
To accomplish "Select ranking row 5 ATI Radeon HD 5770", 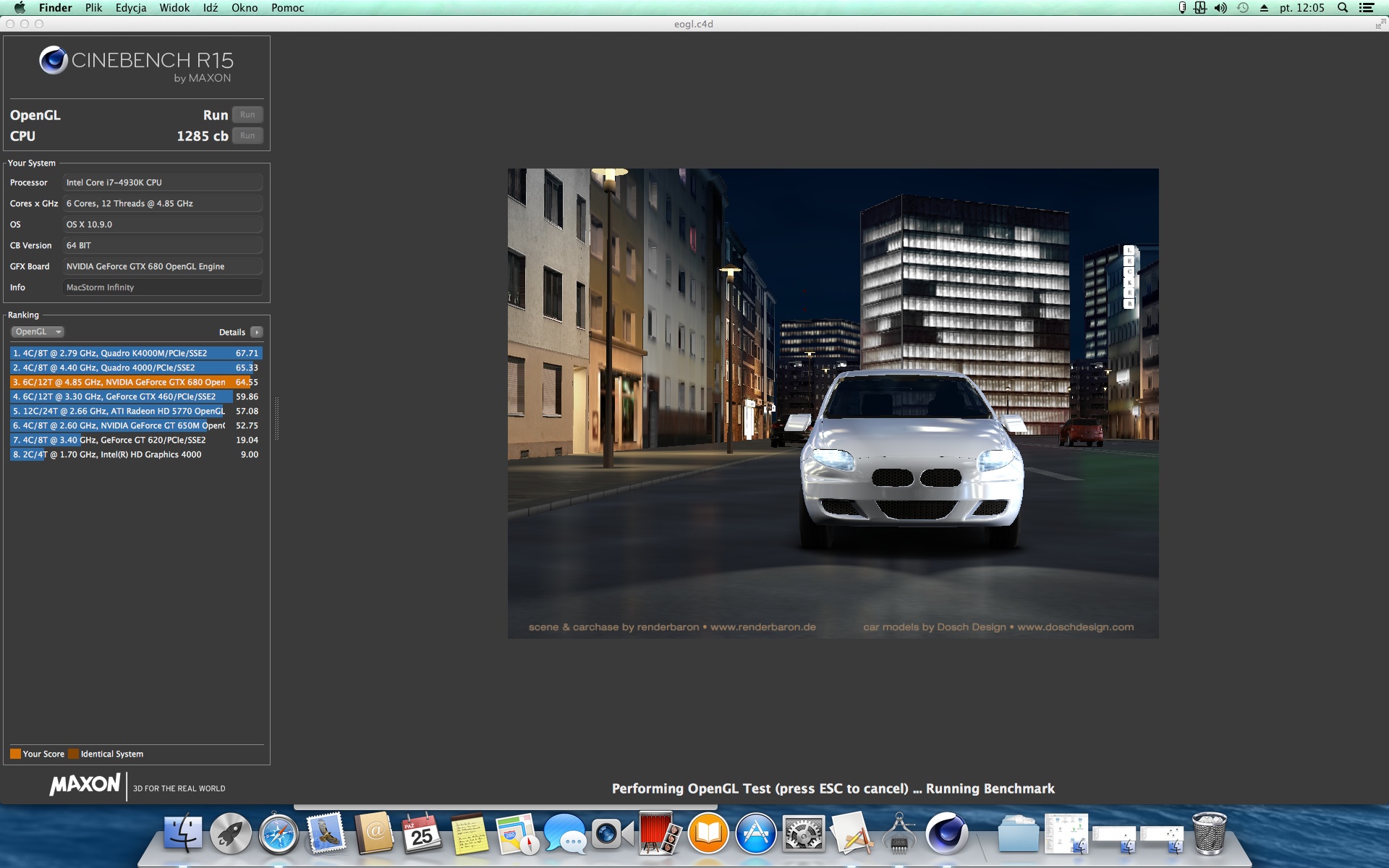I will [x=136, y=411].
